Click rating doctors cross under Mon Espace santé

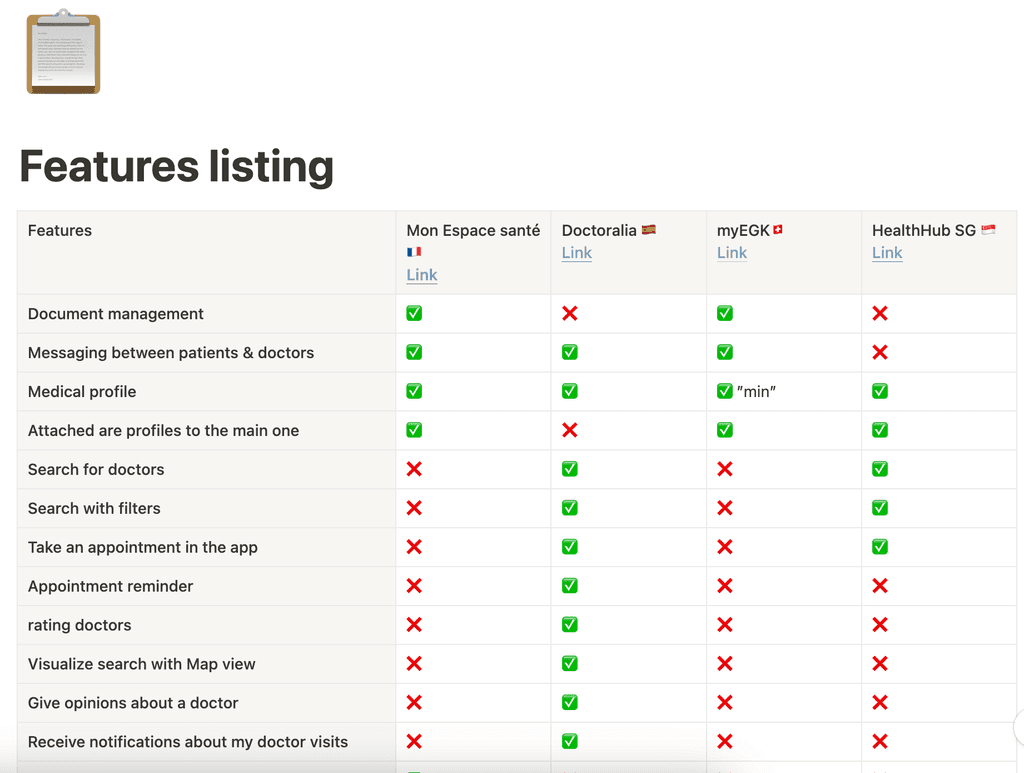pos(414,625)
